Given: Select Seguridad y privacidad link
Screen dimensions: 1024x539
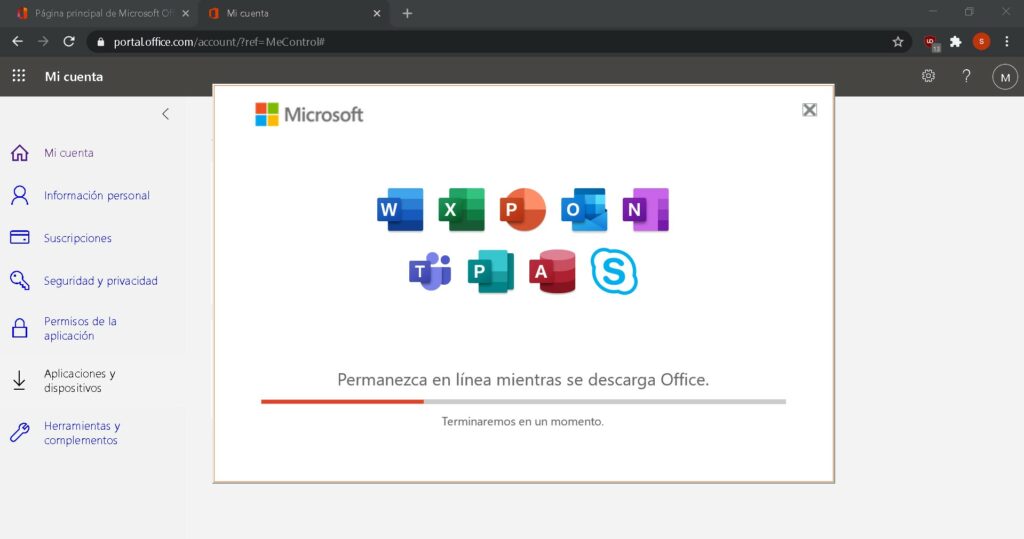Looking at the screenshot, I should coord(100,281).
